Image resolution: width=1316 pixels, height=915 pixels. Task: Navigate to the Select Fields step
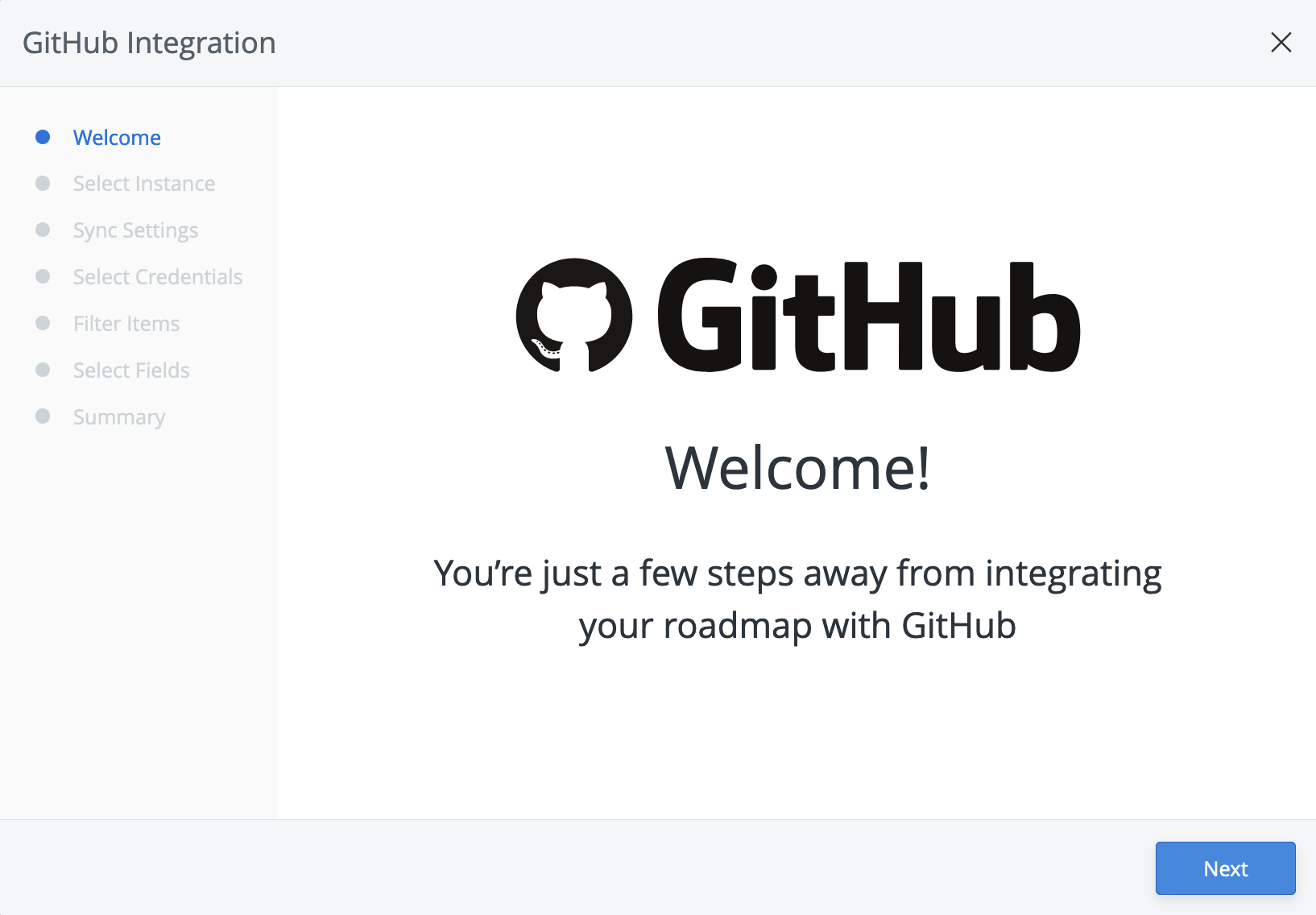[131, 371]
